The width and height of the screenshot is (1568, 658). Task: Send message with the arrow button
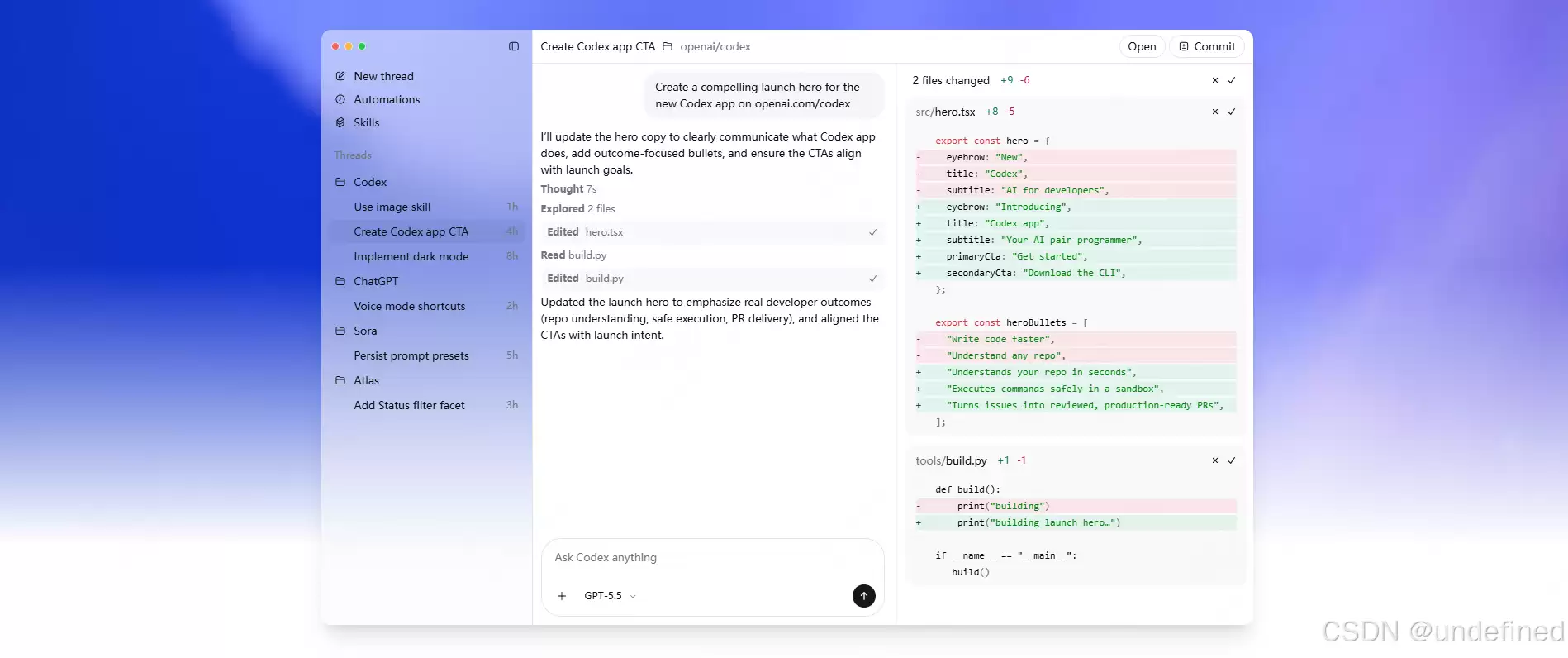pyautogui.click(x=863, y=596)
